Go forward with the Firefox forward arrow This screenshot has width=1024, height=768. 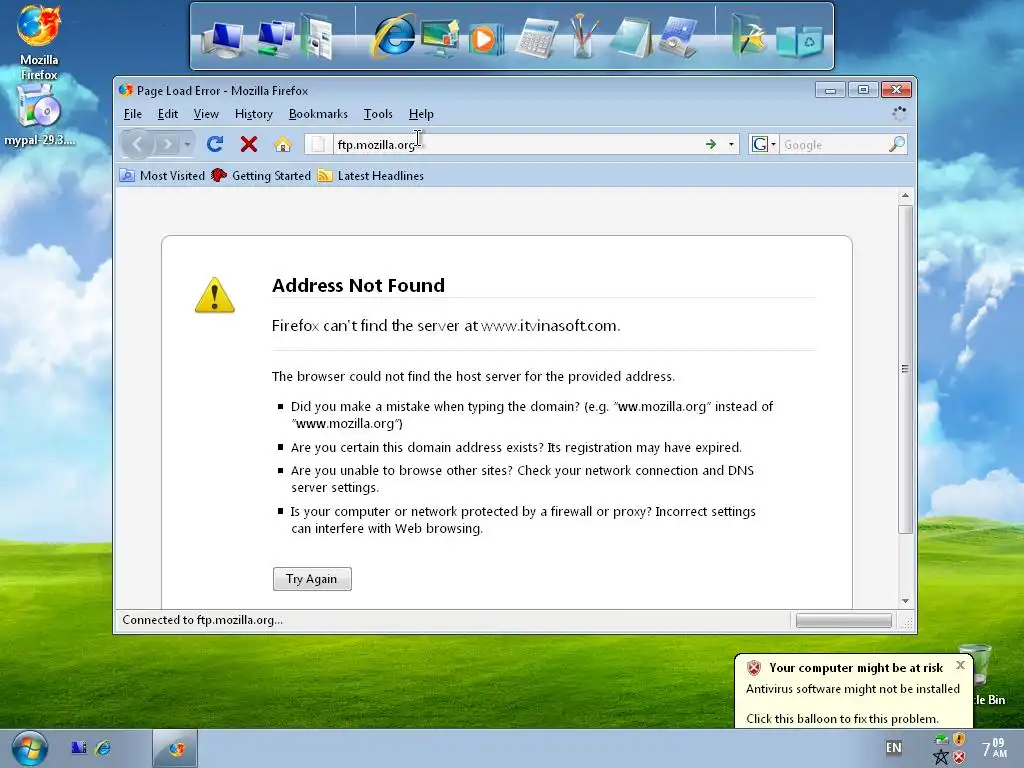pyautogui.click(x=167, y=144)
